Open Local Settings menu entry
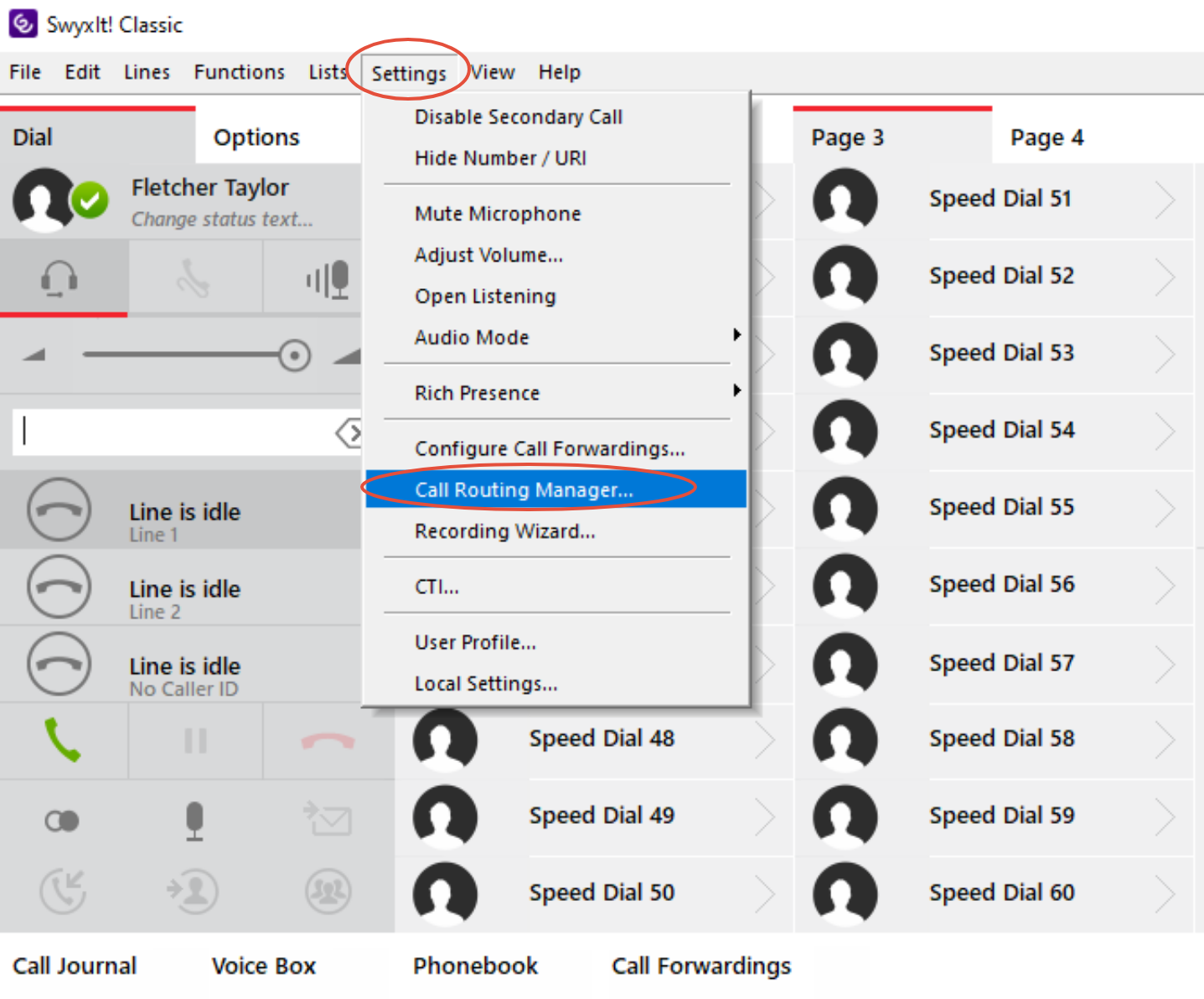Screen dimensions: 1204x999 (x=556, y=683)
